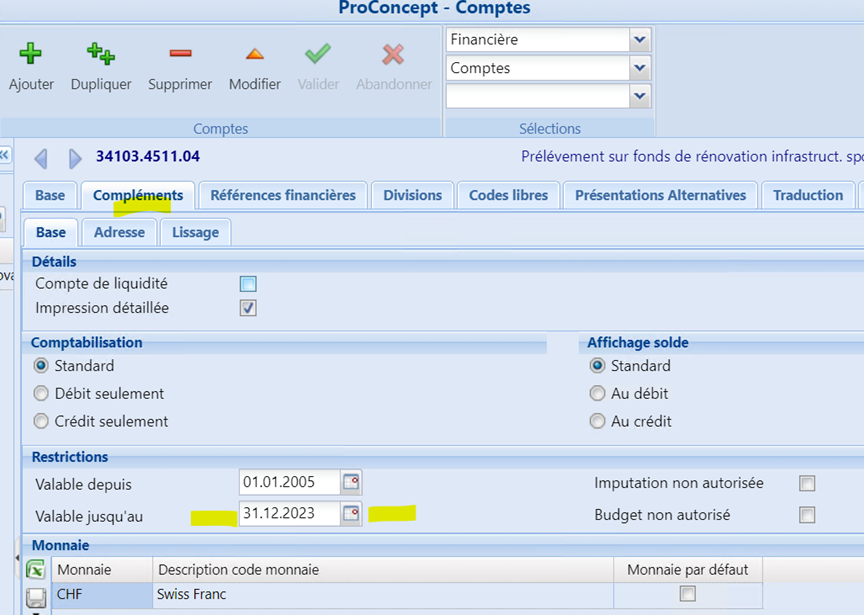
Task: Open calendar picker for Valable jusqu'au
Action: [x=352, y=514]
